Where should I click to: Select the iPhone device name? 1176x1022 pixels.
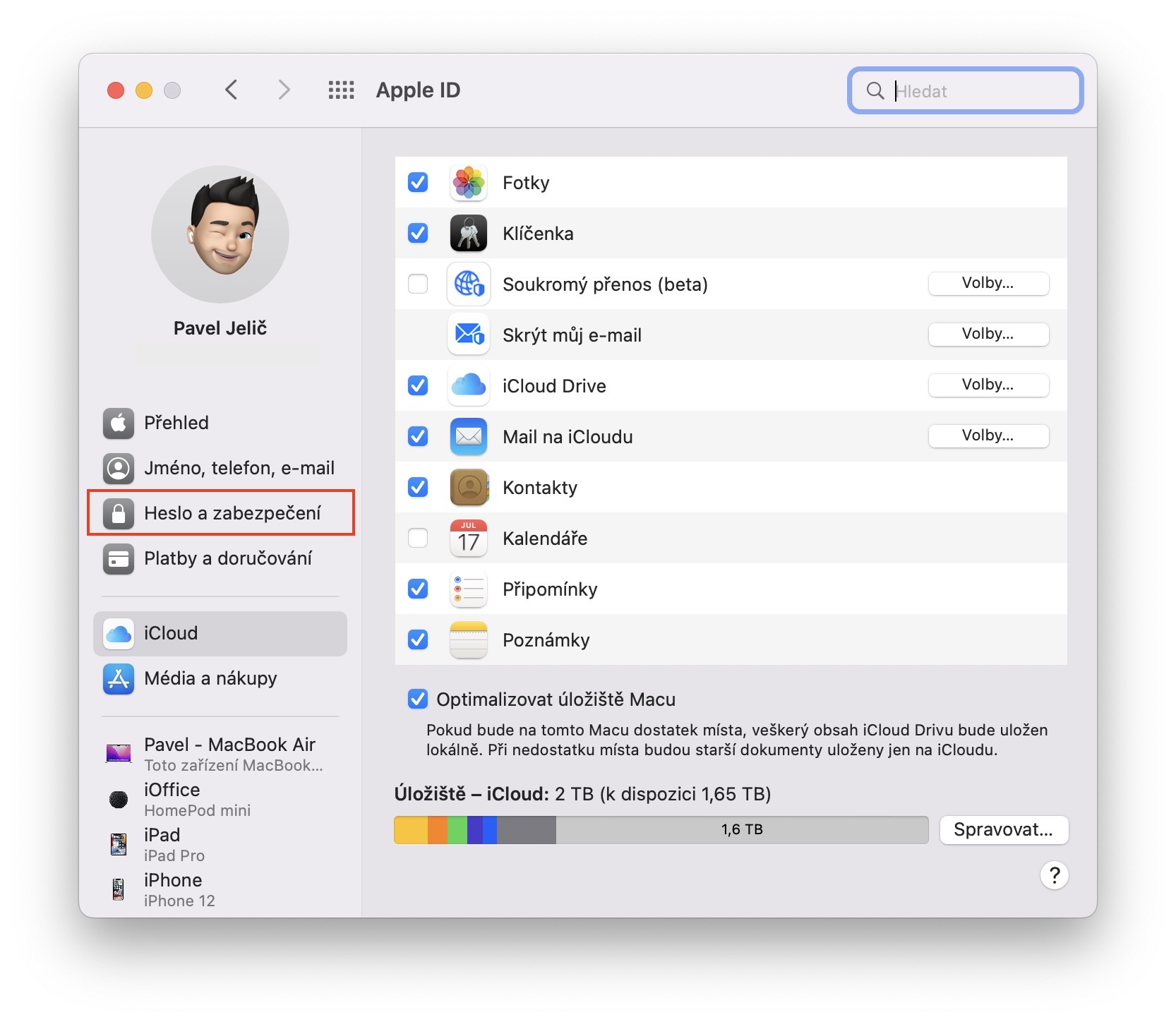click(x=173, y=880)
